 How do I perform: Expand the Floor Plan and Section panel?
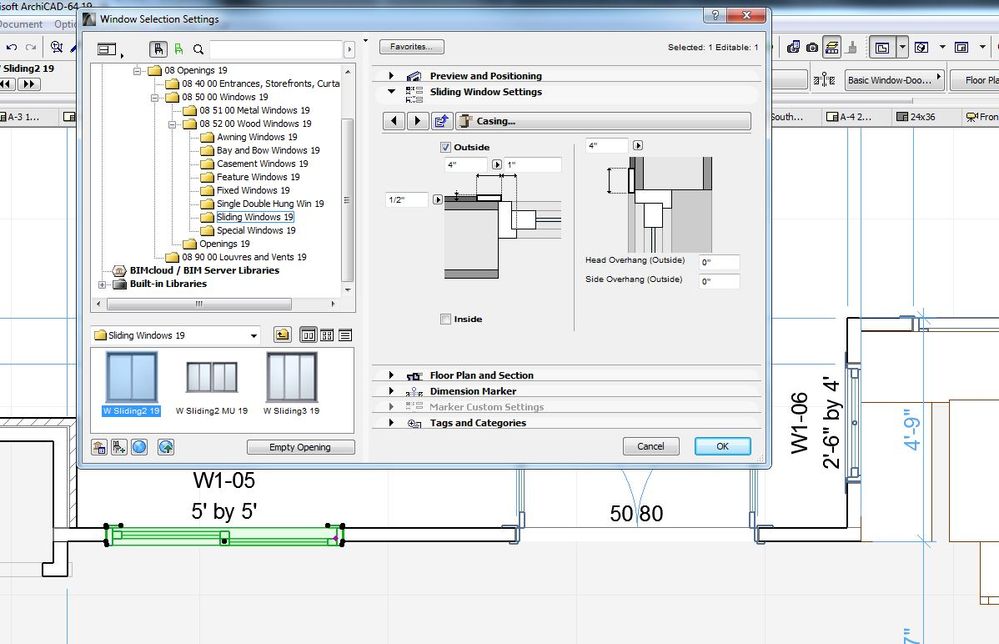coord(391,375)
